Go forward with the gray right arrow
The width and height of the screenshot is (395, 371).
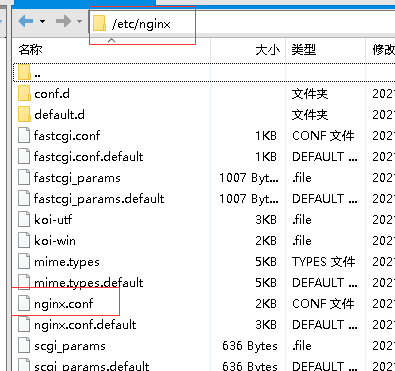click(63, 22)
